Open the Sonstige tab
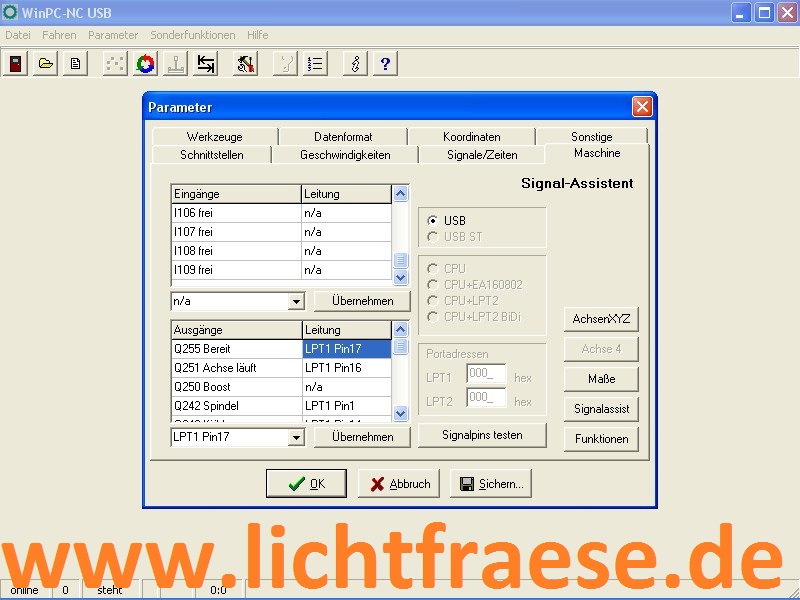The image size is (800, 600). (x=591, y=137)
